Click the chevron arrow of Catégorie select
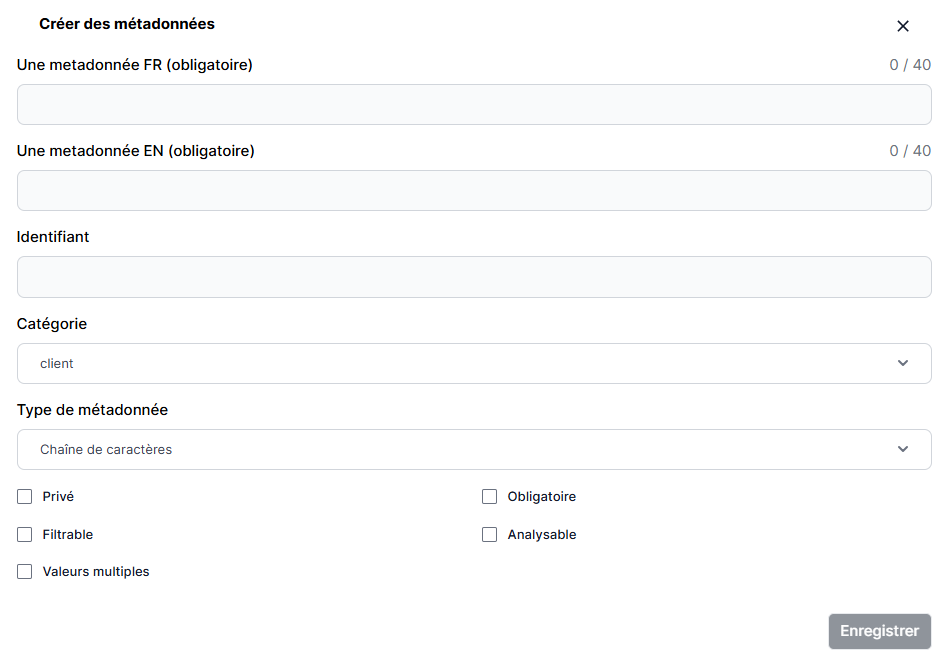 pos(903,364)
